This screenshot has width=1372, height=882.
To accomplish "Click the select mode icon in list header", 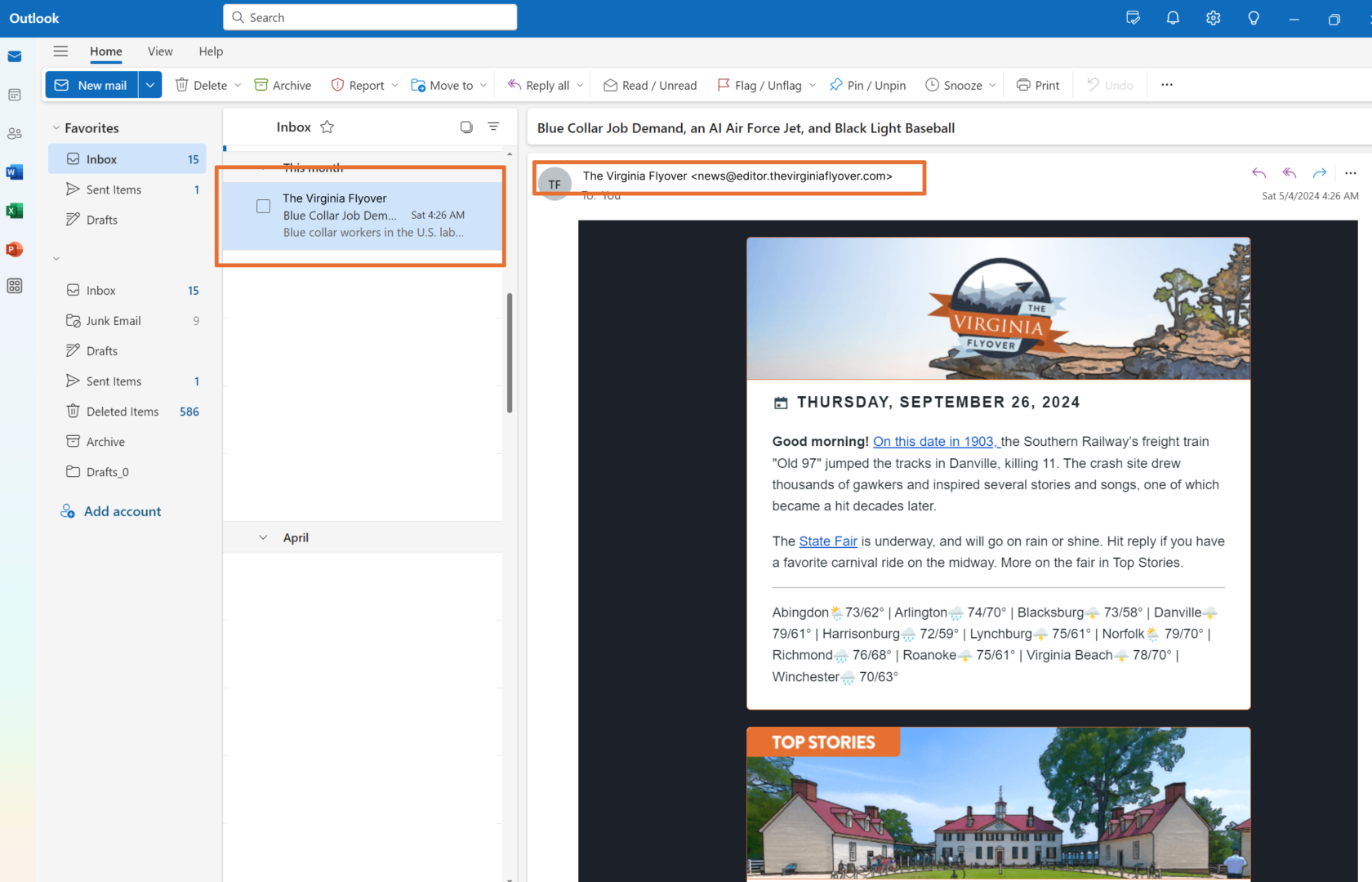I will coord(466,127).
